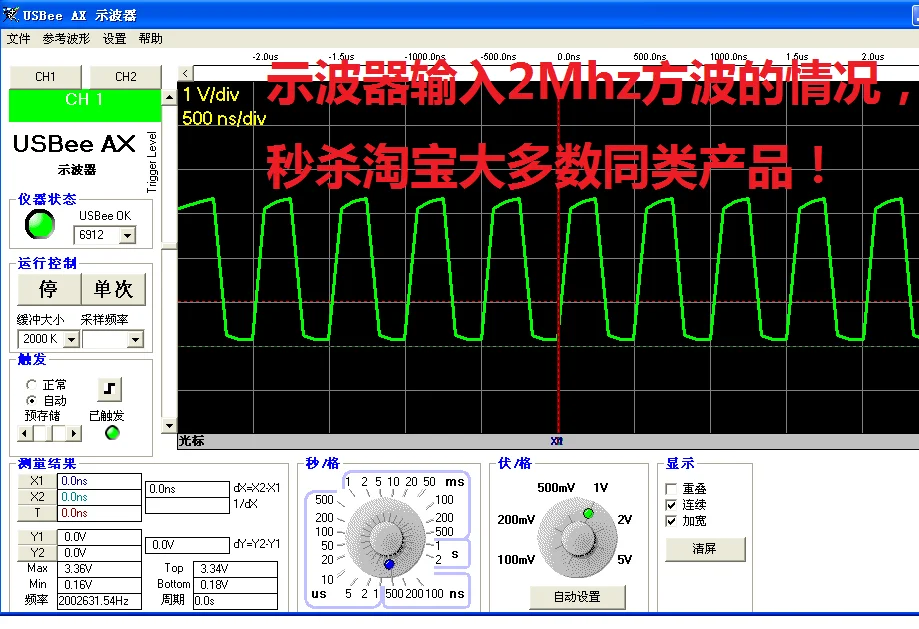Image resolution: width=919 pixels, height=629 pixels.
Task: Open the 帮助 menu
Action: [x=151, y=39]
